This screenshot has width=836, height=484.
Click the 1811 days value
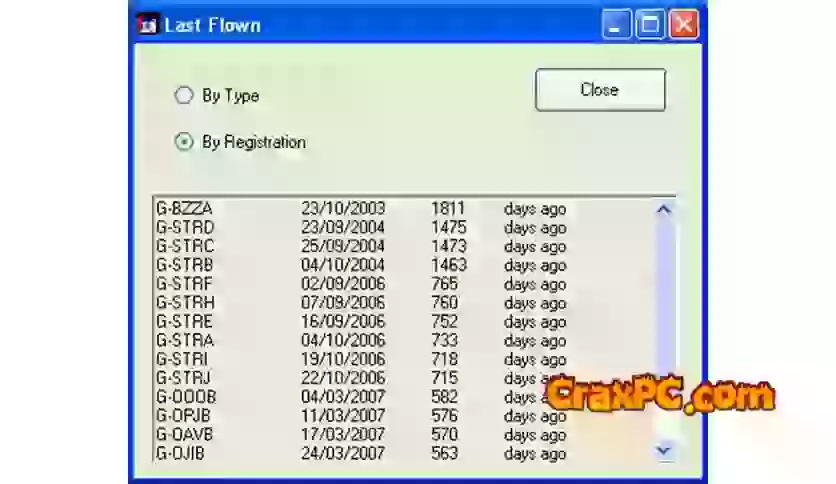pos(448,208)
